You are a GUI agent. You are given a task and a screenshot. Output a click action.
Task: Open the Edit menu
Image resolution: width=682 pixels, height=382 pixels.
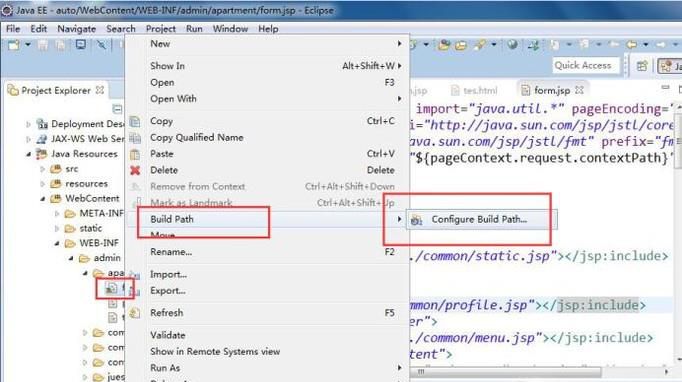tap(38, 29)
